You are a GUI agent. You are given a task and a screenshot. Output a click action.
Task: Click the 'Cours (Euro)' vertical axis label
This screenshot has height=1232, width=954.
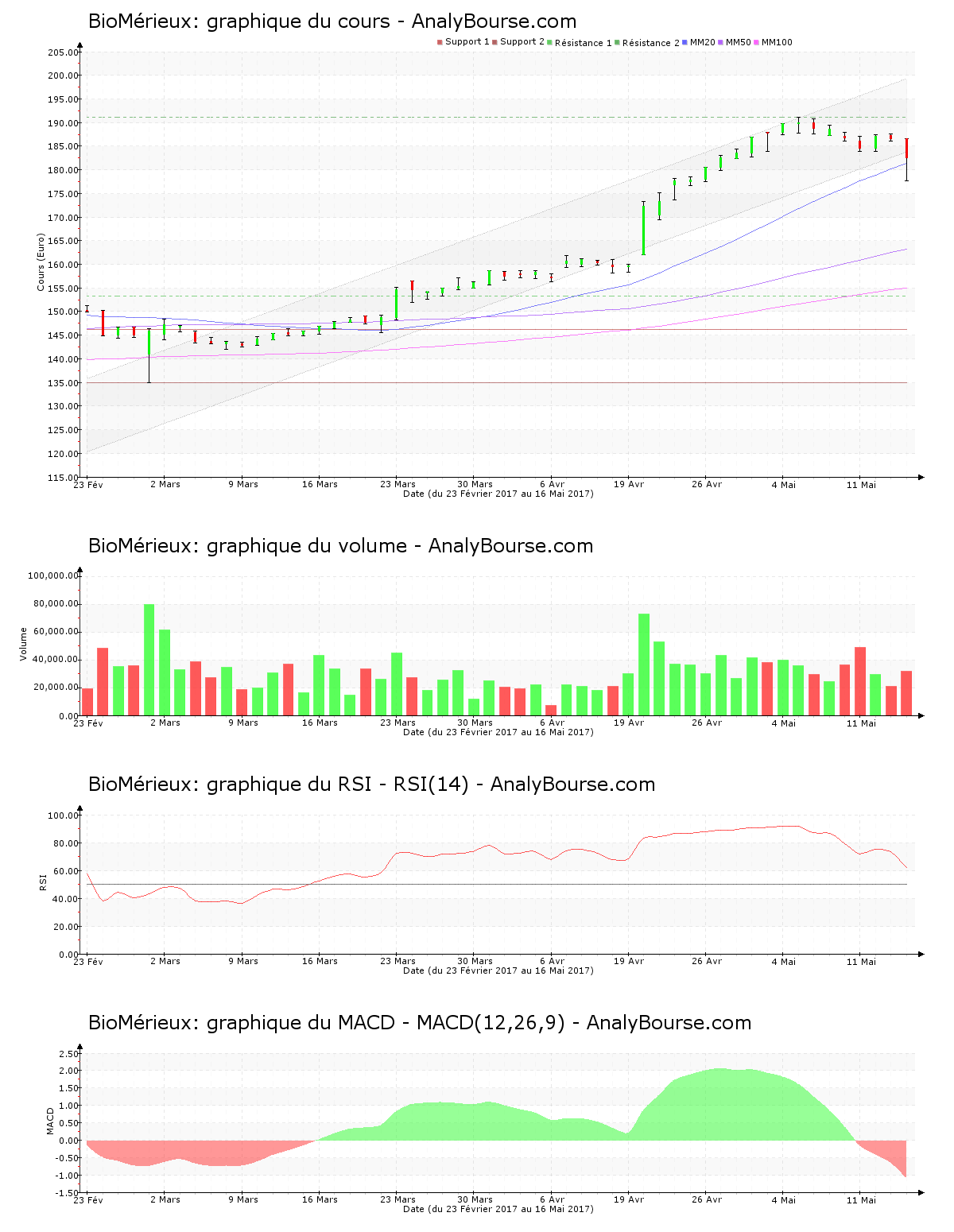[x=41, y=262]
